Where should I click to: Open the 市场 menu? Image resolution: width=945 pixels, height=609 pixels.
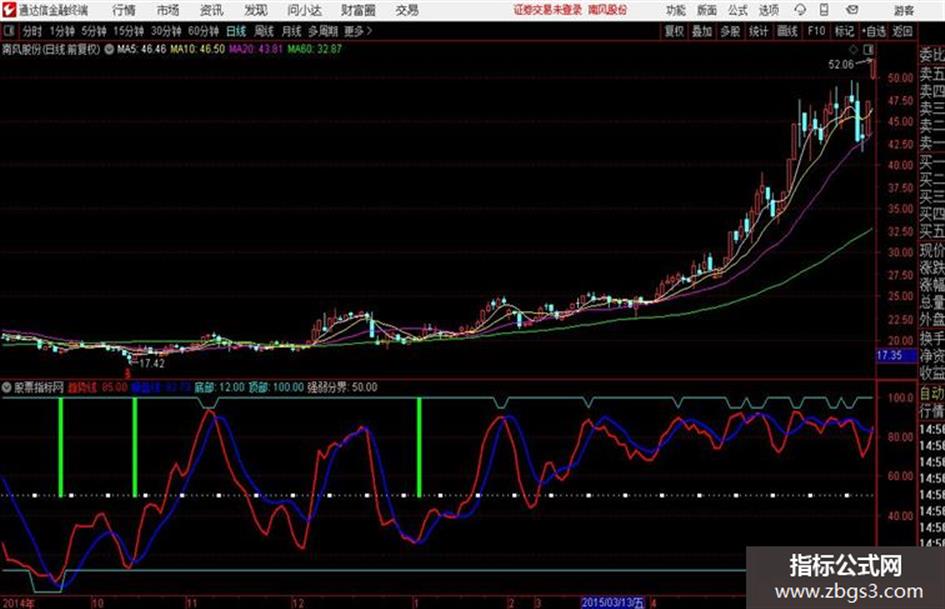pos(168,10)
